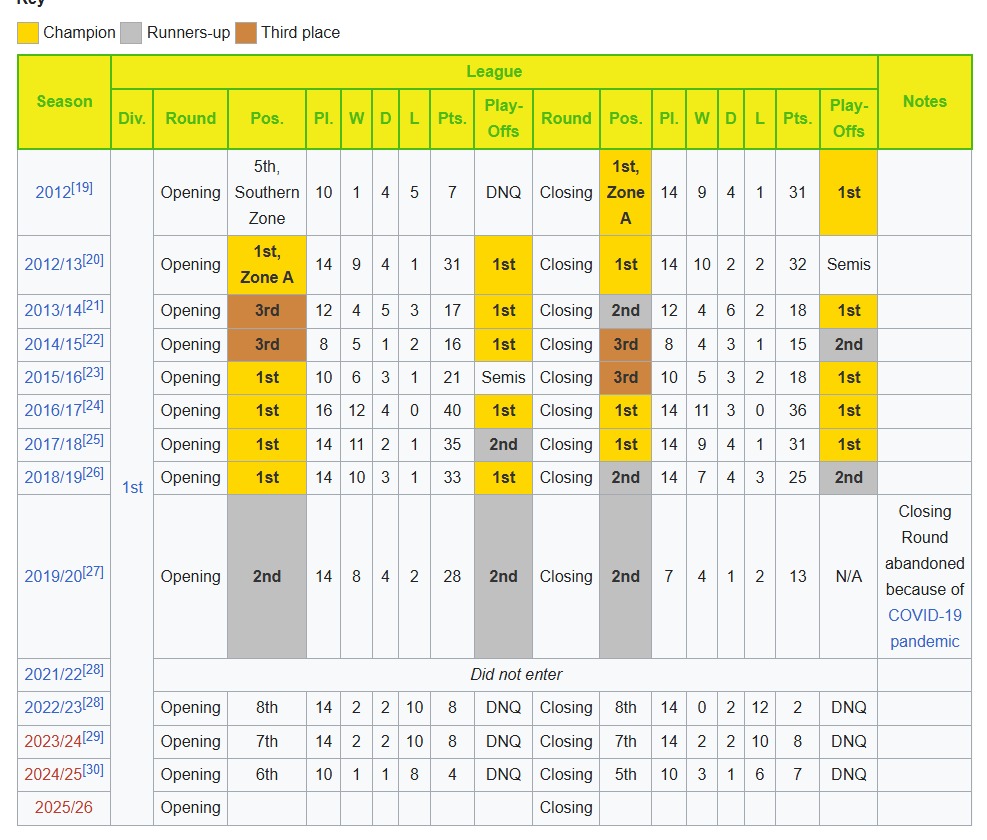This screenshot has width=987, height=840.
Task: Click the "Did not enter" row cell
Action: [516, 675]
